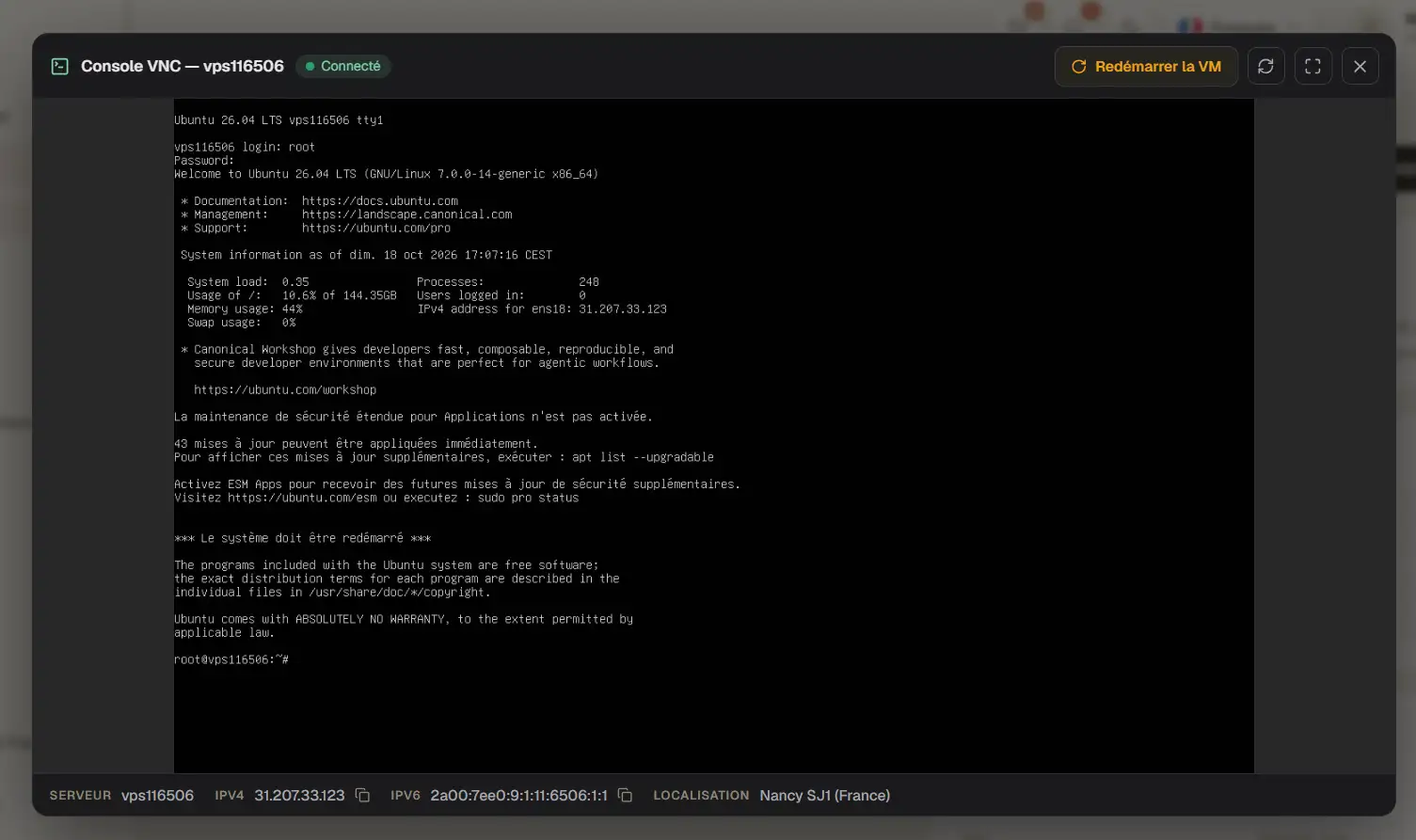Click the https://landscape.canonical.com terminal line
Viewport: 1416px width, 840px height.
tap(406, 214)
